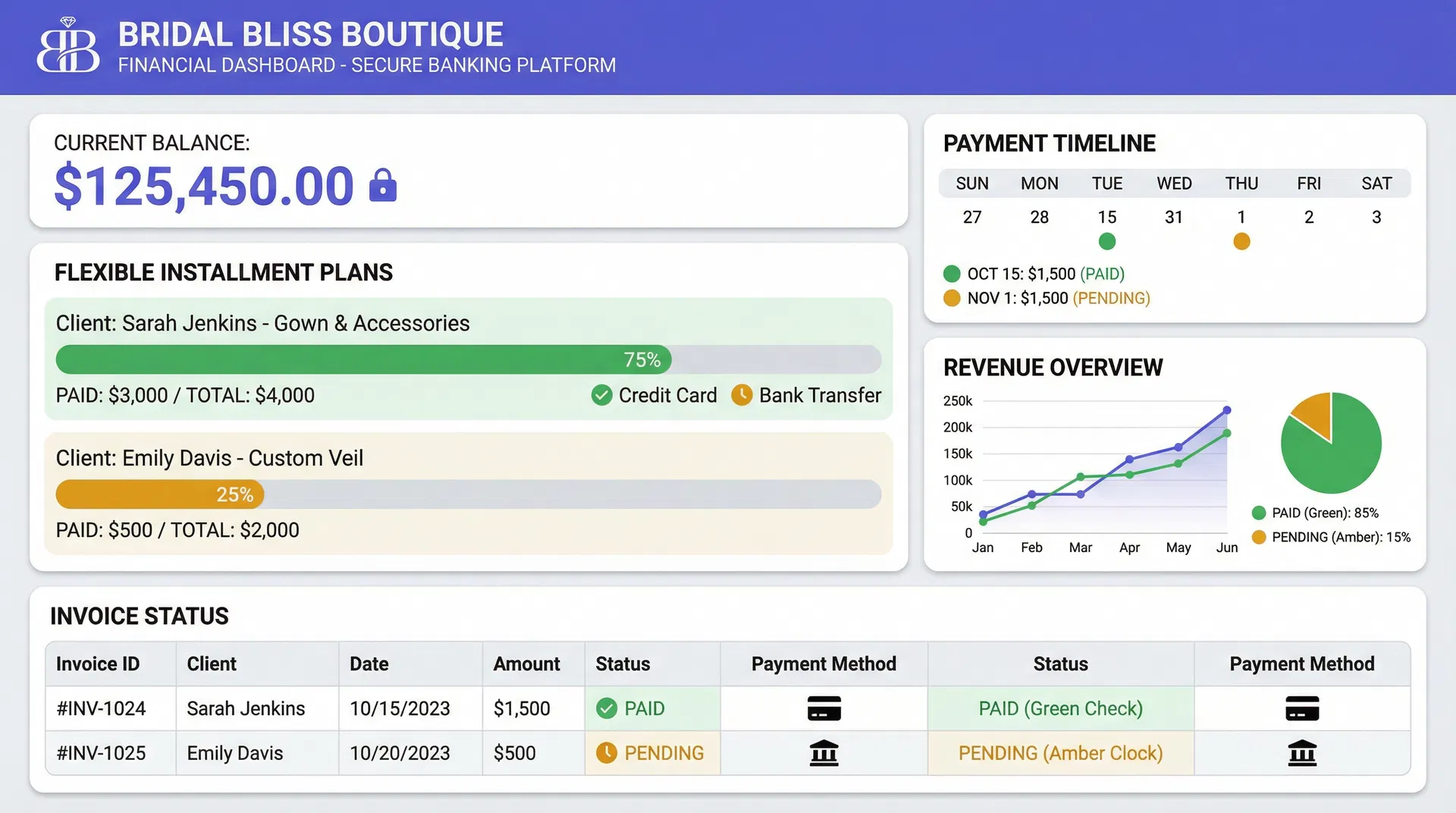
Task: Click the green check next to Credit Card
Action: click(601, 395)
